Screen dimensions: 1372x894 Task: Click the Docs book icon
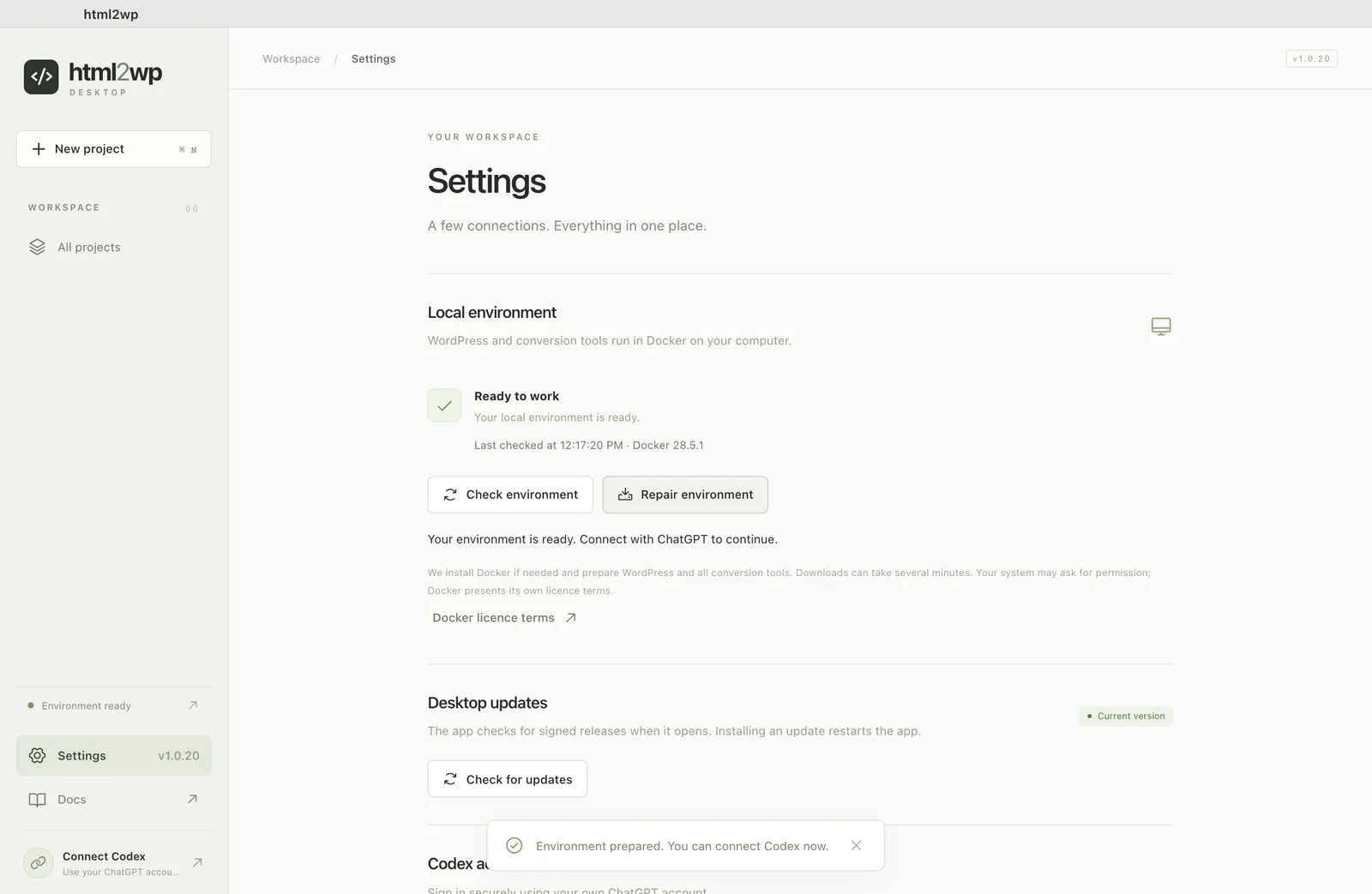37,800
